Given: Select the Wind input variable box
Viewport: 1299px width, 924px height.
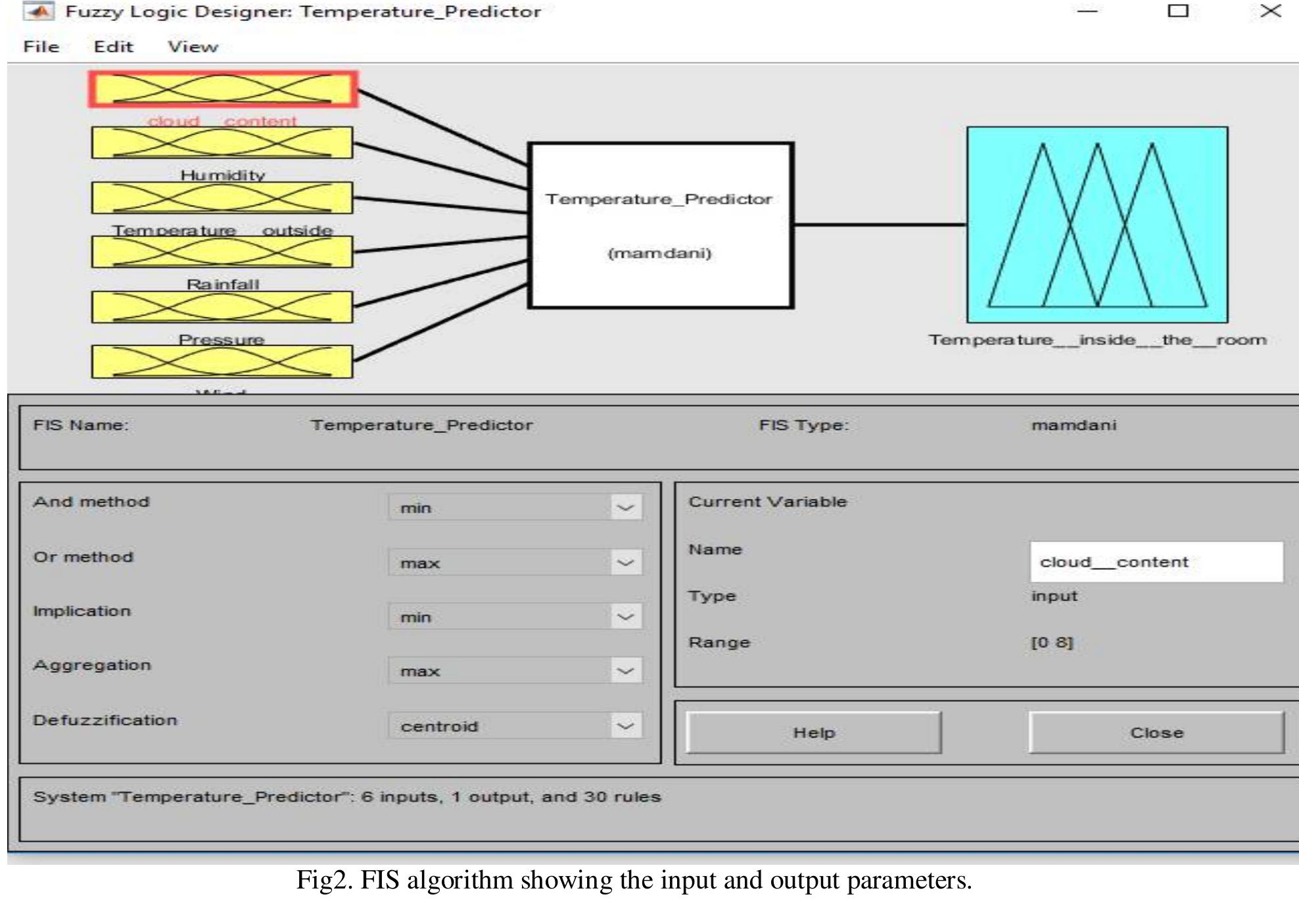Looking at the screenshot, I should (222, 361).
